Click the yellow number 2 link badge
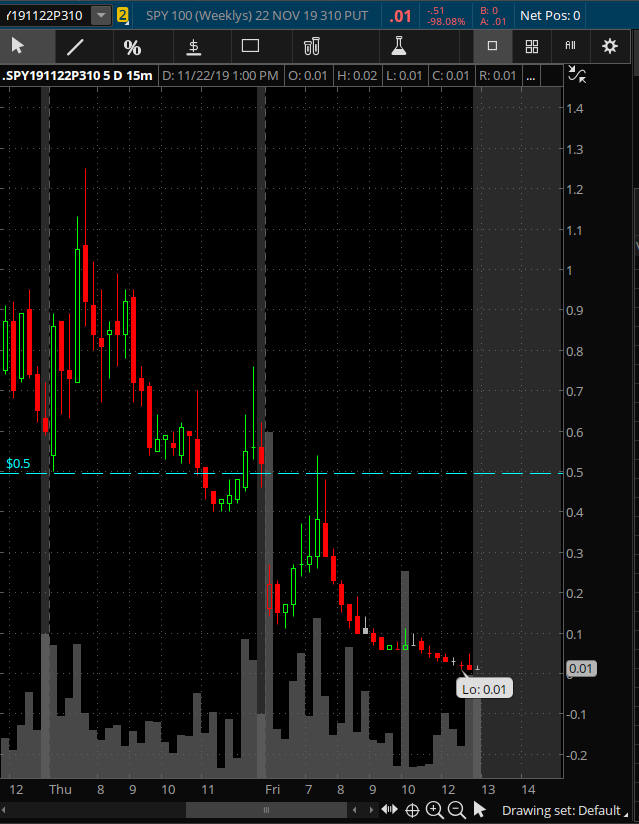The image size is (639, 824). click(122, 15)
